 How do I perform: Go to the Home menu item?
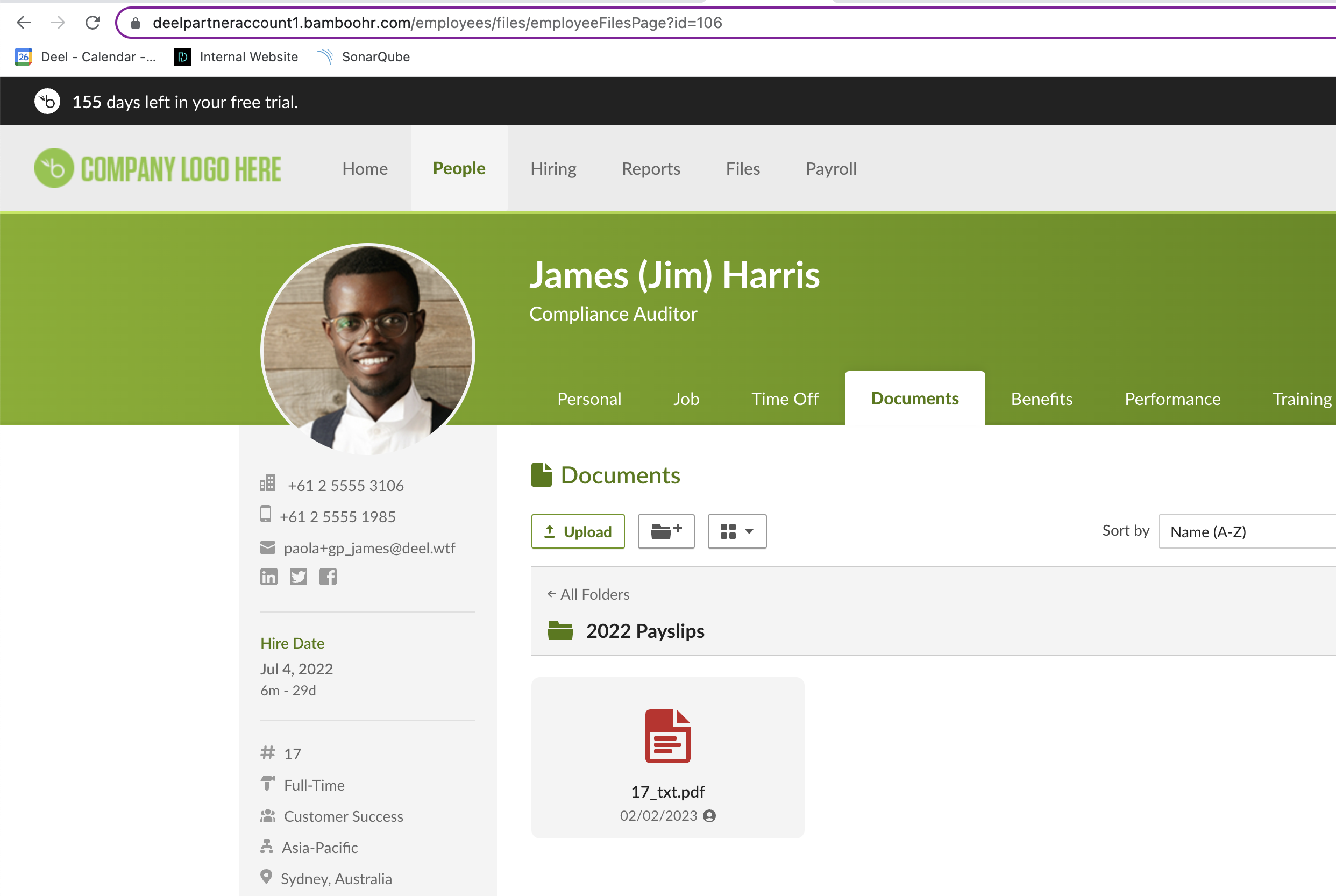tap(365, 168)
